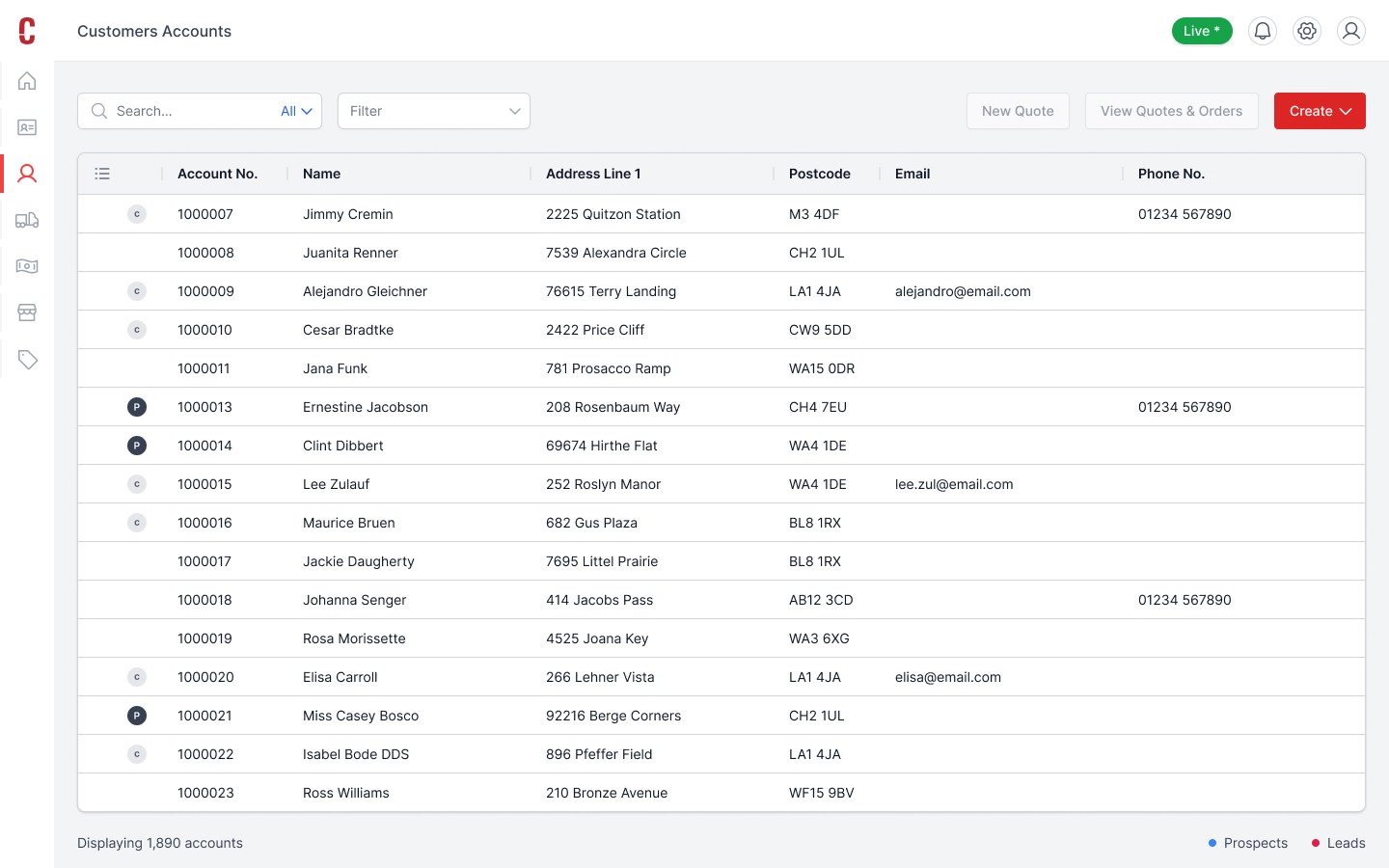
Task: Click the C badge for Isabel Bode DDS
Action: [137, 754]
